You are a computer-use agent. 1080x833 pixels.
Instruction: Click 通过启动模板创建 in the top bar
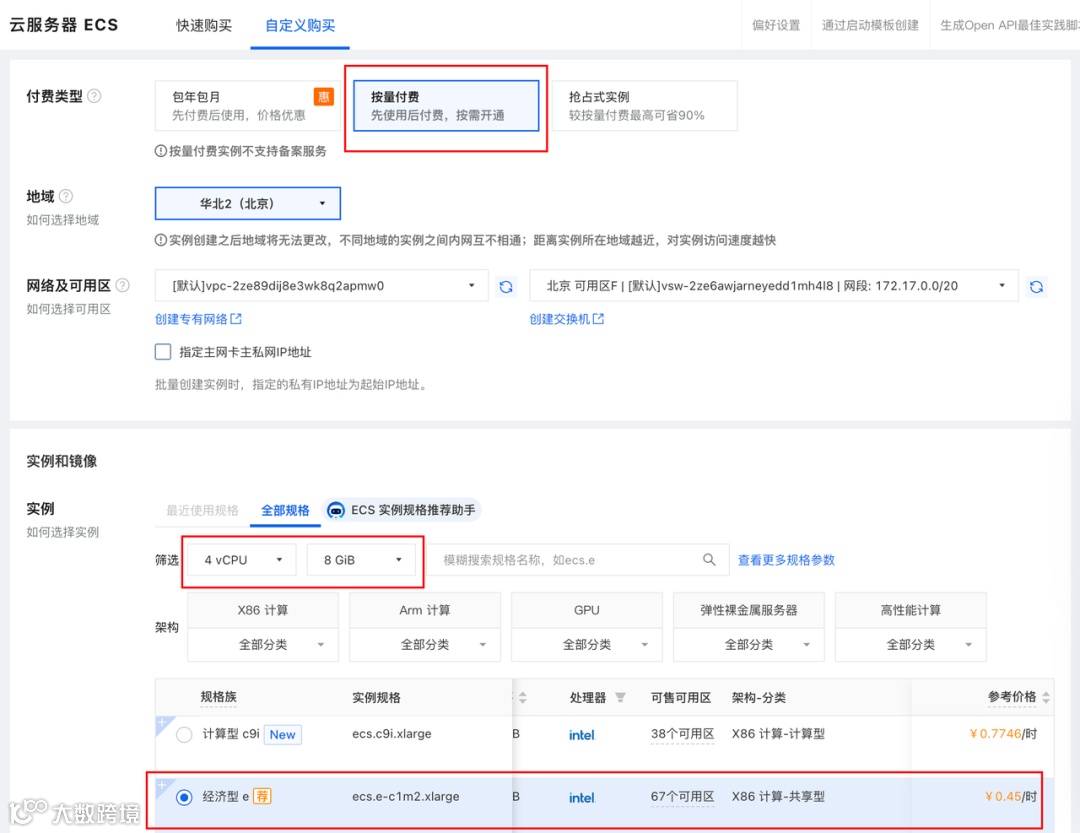[871, 25]
